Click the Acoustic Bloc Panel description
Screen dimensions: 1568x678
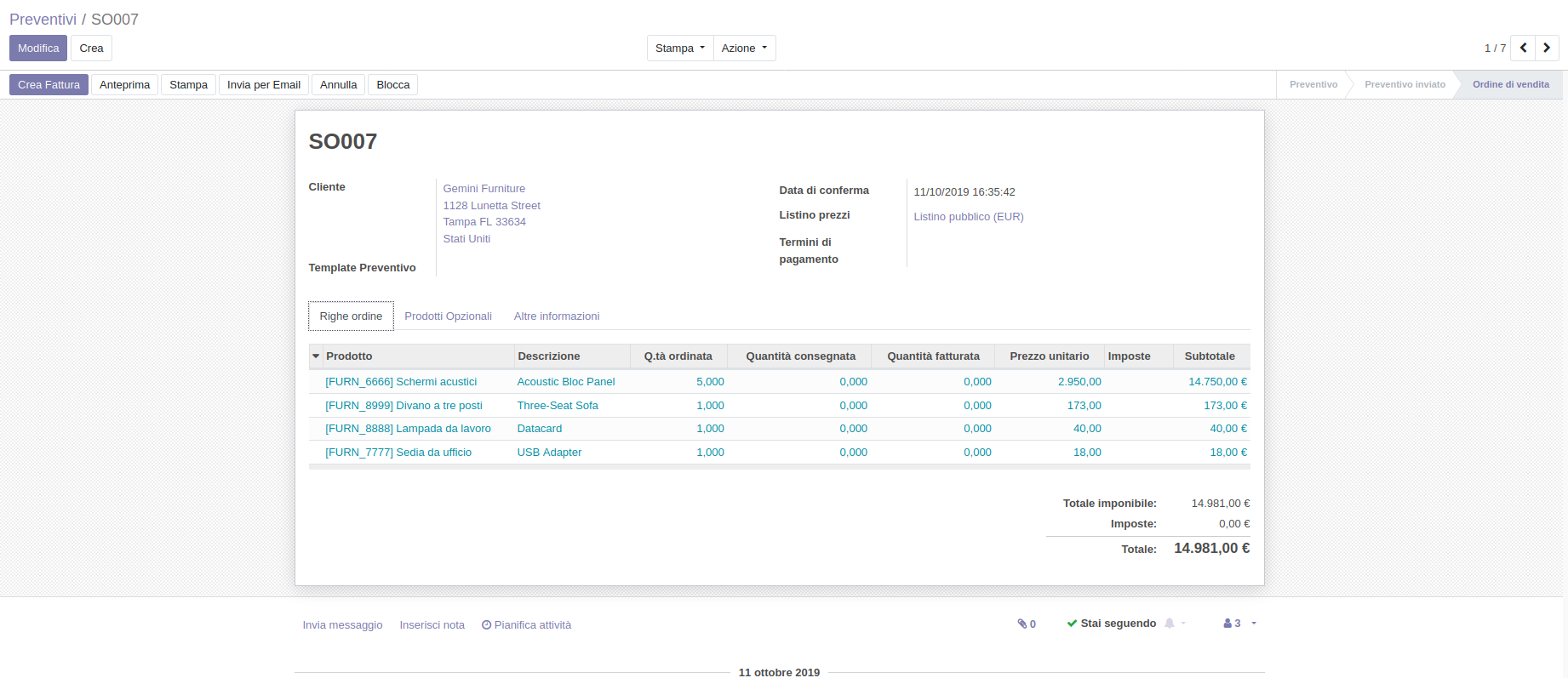[x=565, y=382]
